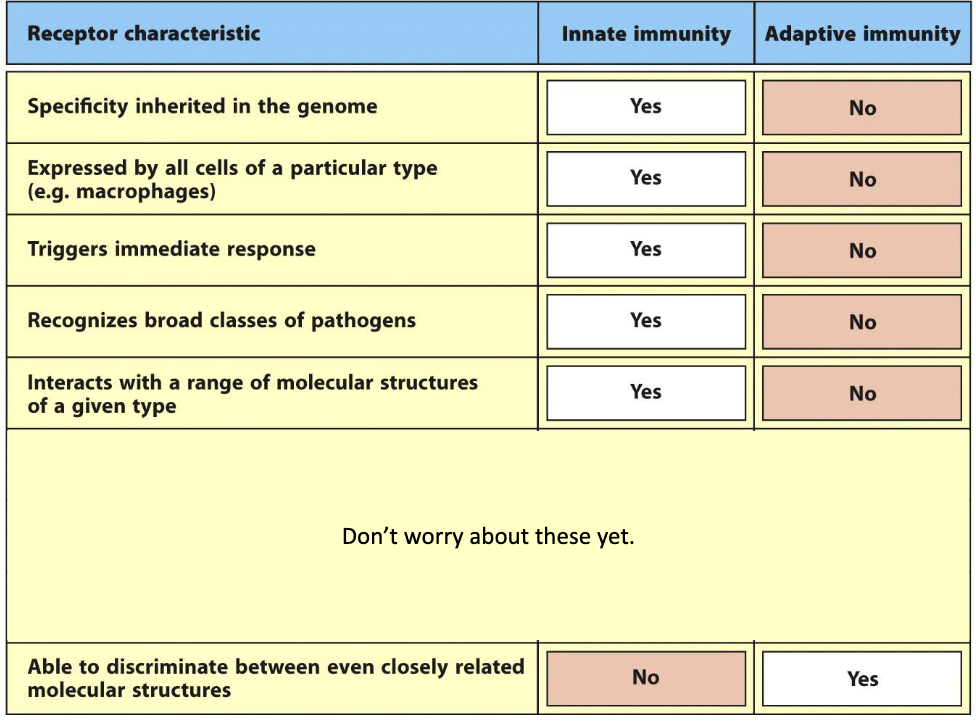Click innate Yes box for genome specificity
976x724 pixels.
click(646, 107)
